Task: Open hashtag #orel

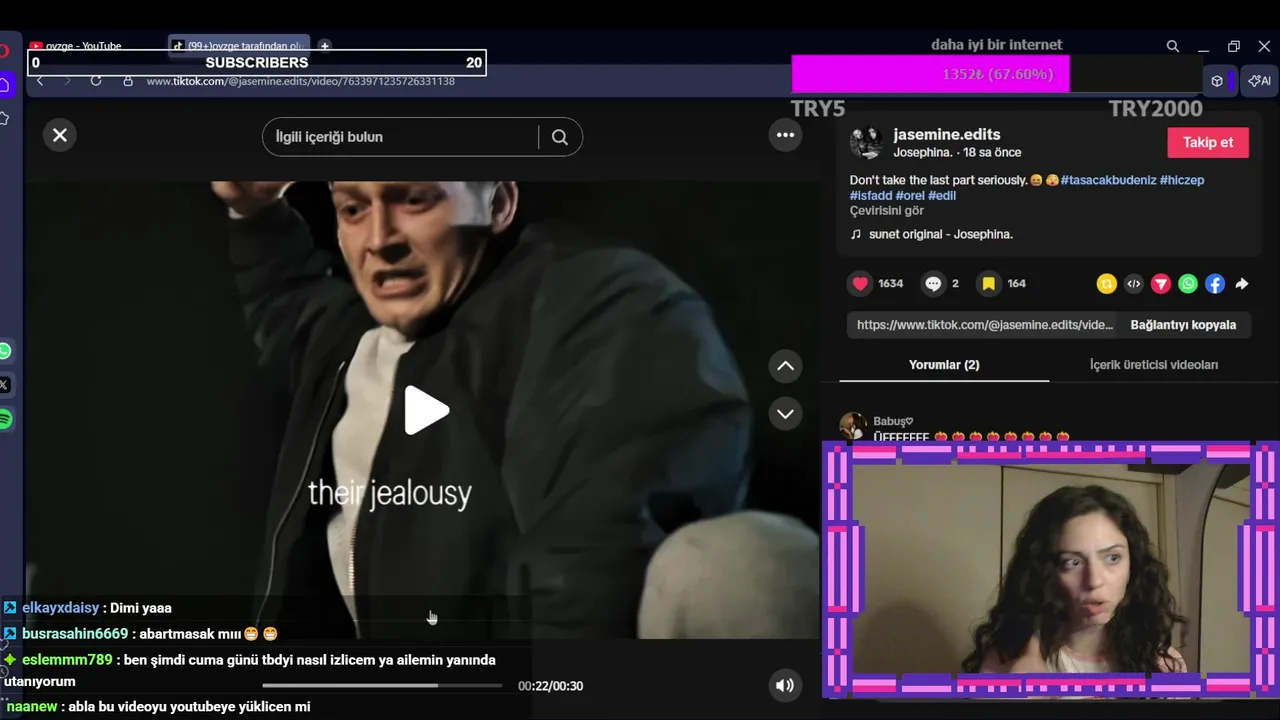Action: [910, 196]
